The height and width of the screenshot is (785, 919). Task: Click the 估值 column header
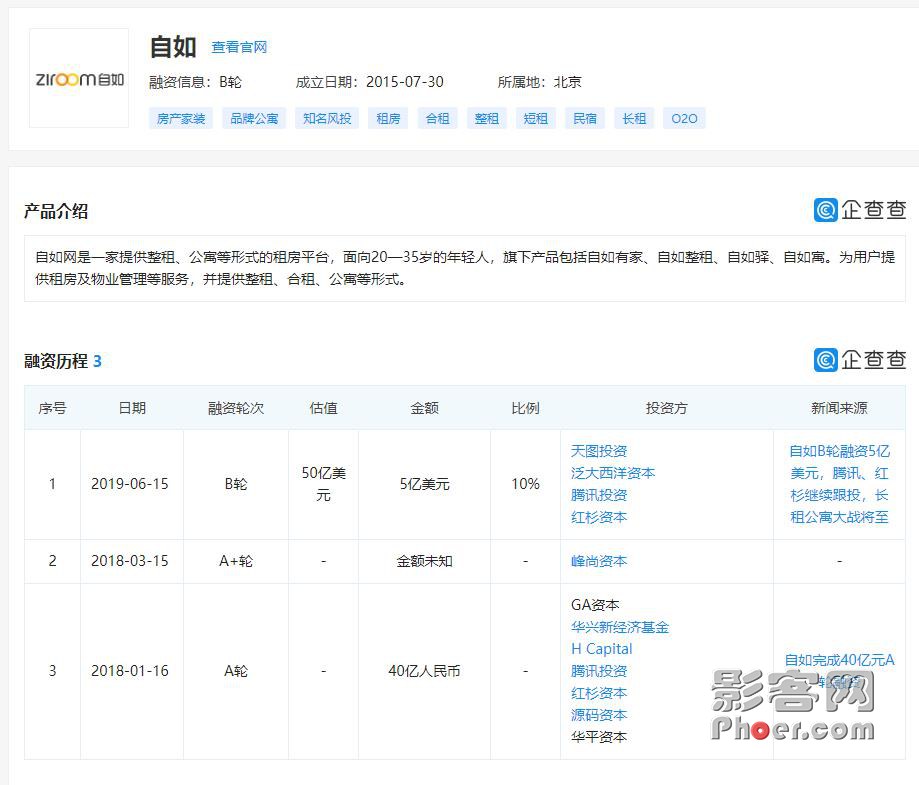[324, 408]
